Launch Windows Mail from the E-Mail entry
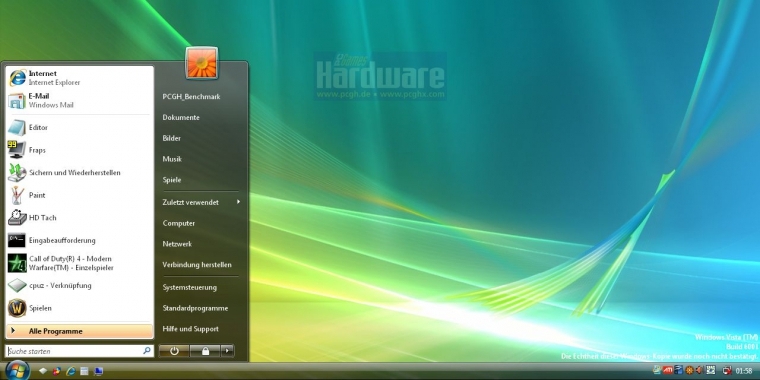 pos(79,100)
